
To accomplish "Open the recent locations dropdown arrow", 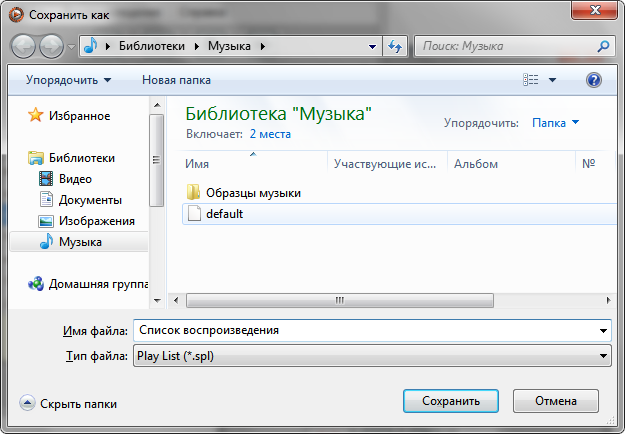I will tap(71, 47).
